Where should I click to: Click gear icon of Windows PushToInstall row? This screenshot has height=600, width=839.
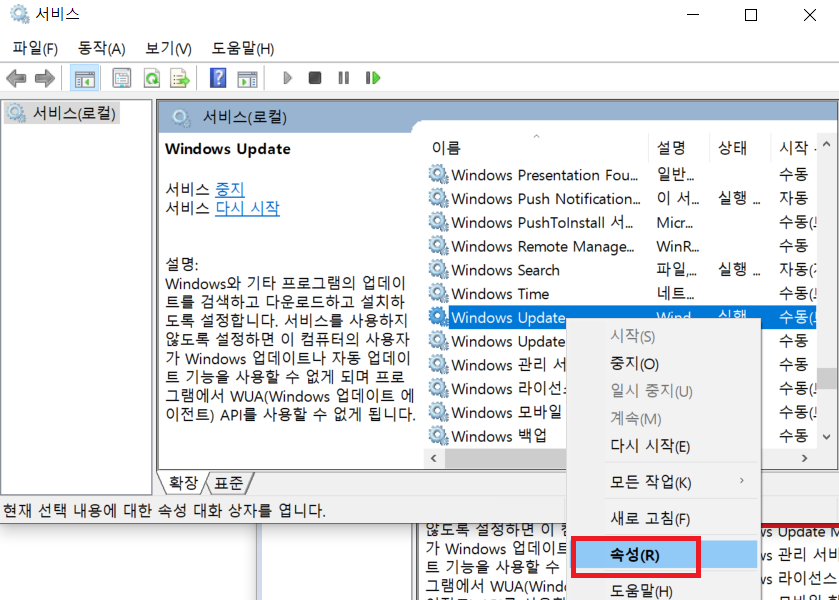coord(438,222)
